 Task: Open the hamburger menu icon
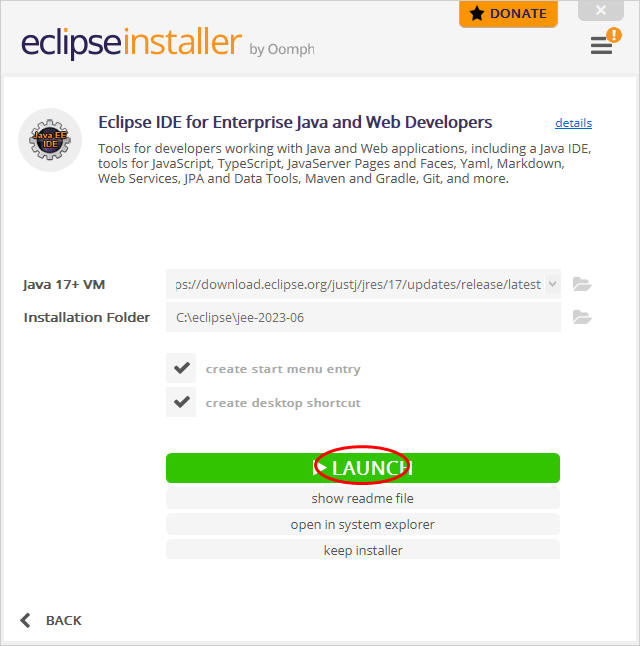coord(601,45)
